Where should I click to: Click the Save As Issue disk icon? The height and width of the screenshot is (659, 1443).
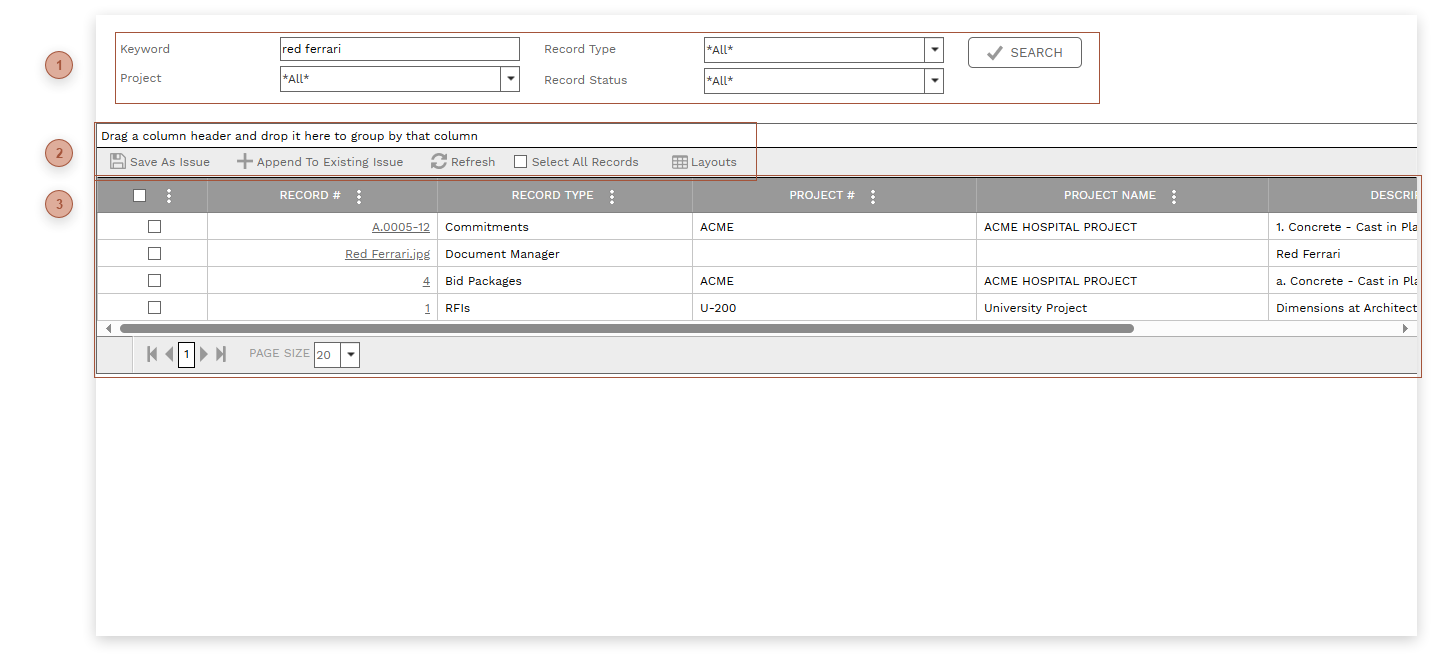click(x=118, y=162)
